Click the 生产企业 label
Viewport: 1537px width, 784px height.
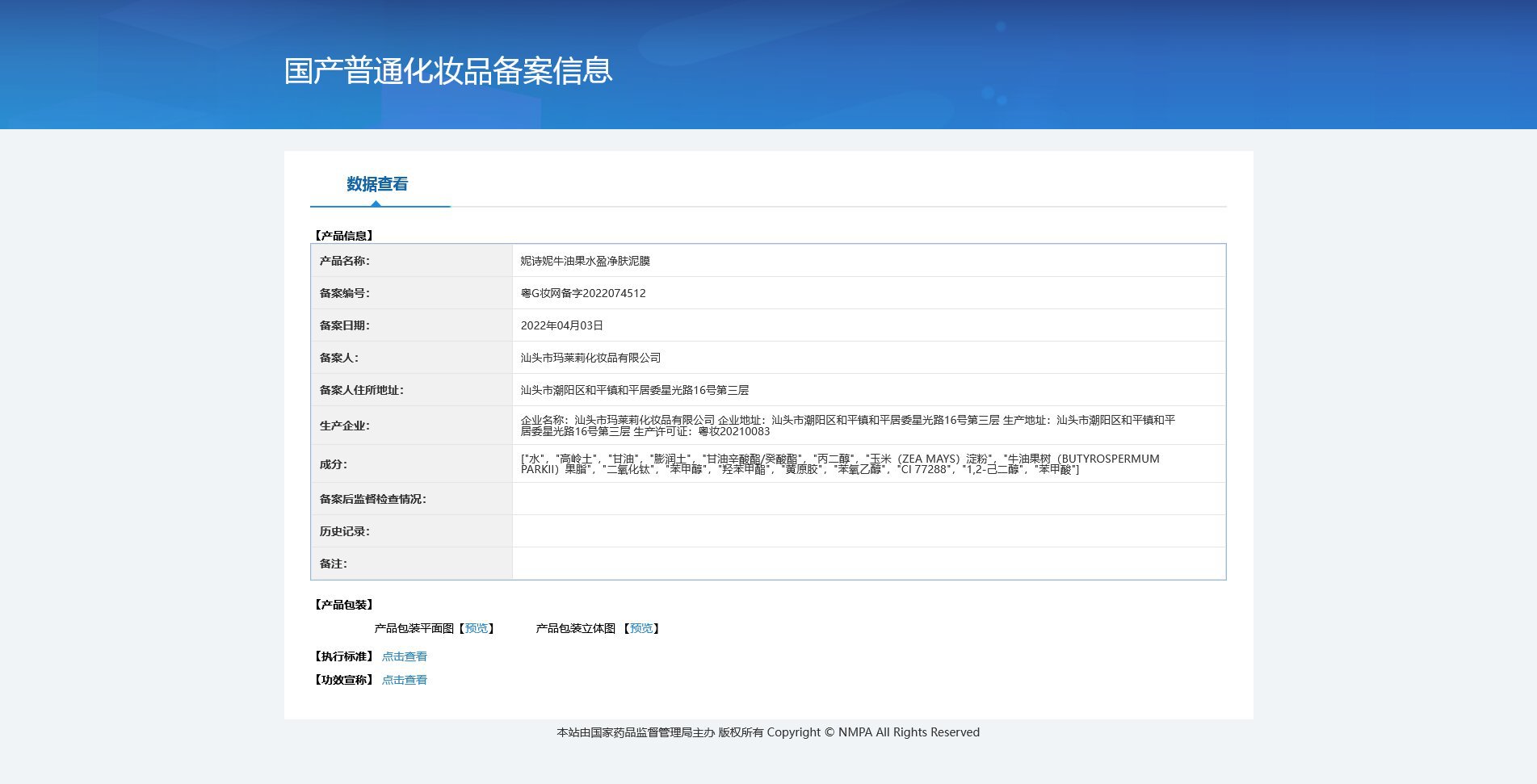coord(345,426)
